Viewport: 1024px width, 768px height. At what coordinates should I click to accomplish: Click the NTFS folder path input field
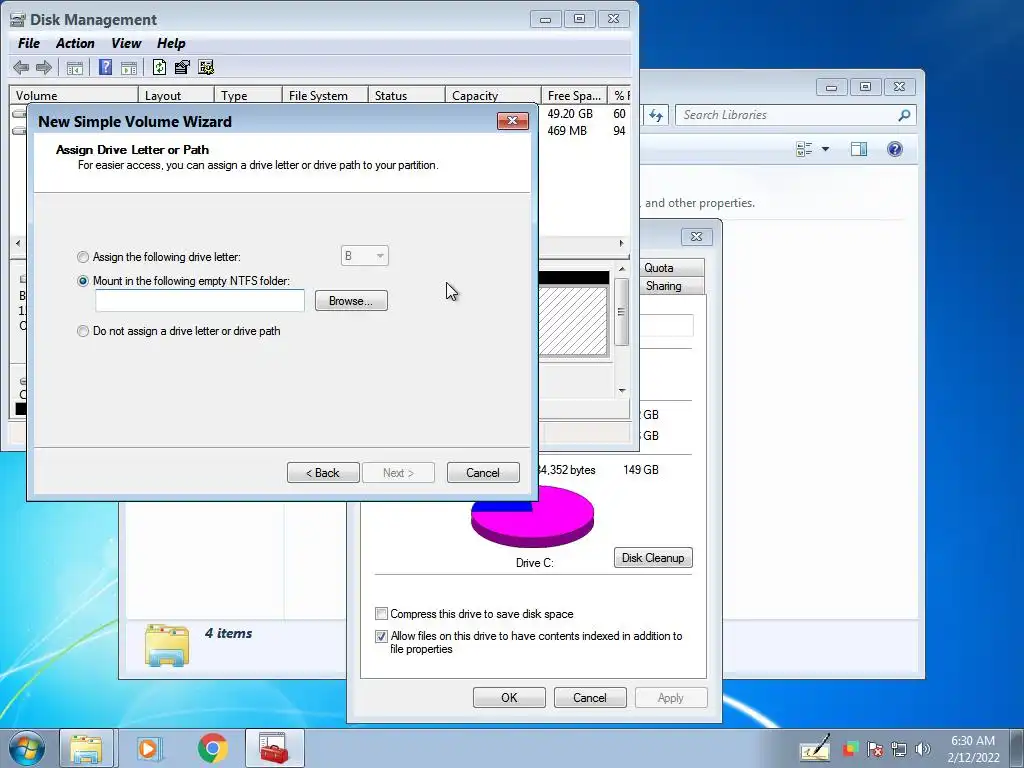(x=200, y=301)
